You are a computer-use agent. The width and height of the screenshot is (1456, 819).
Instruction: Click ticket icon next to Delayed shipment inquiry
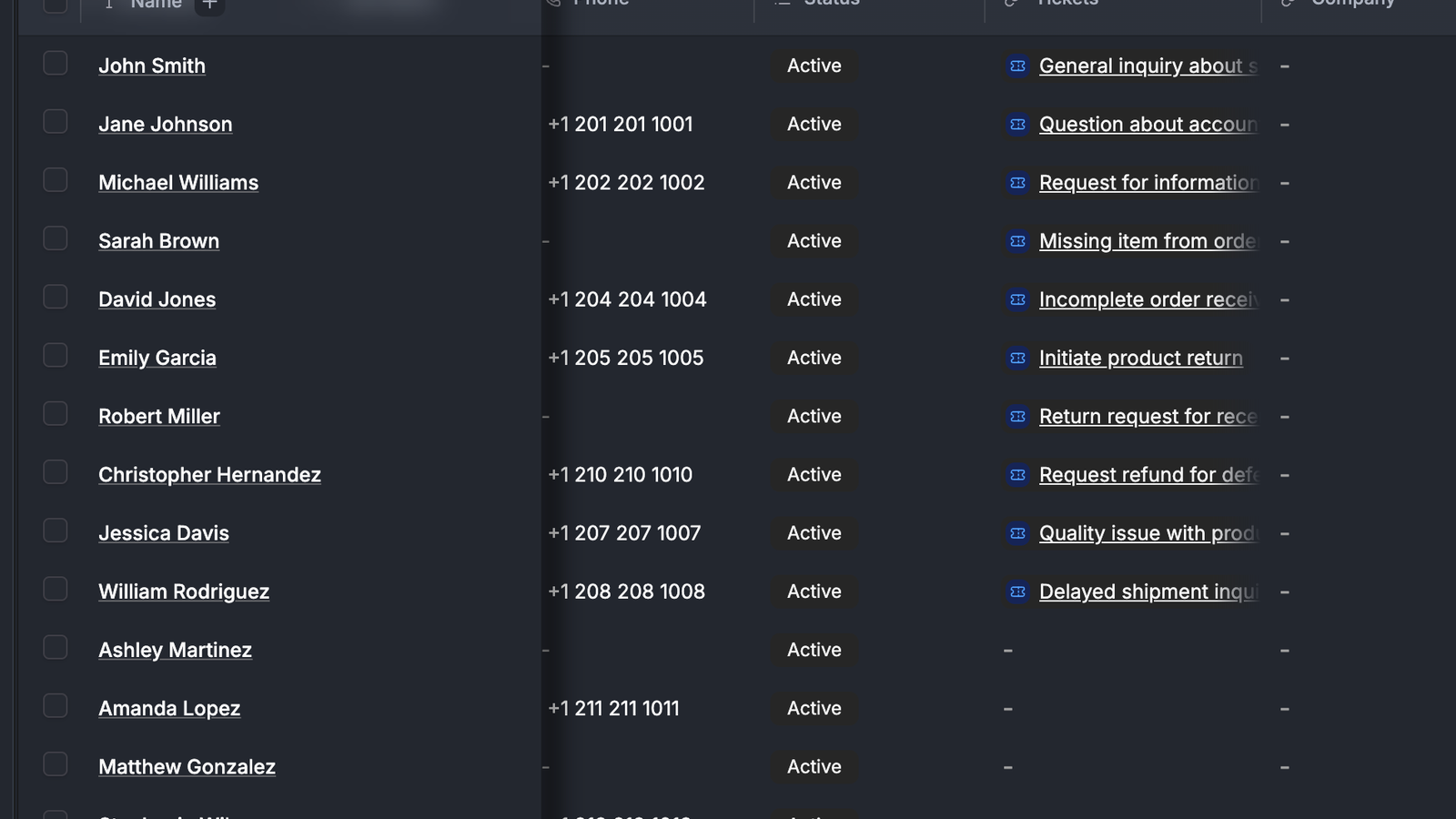pyautogui.click(x=1017, y=591)
